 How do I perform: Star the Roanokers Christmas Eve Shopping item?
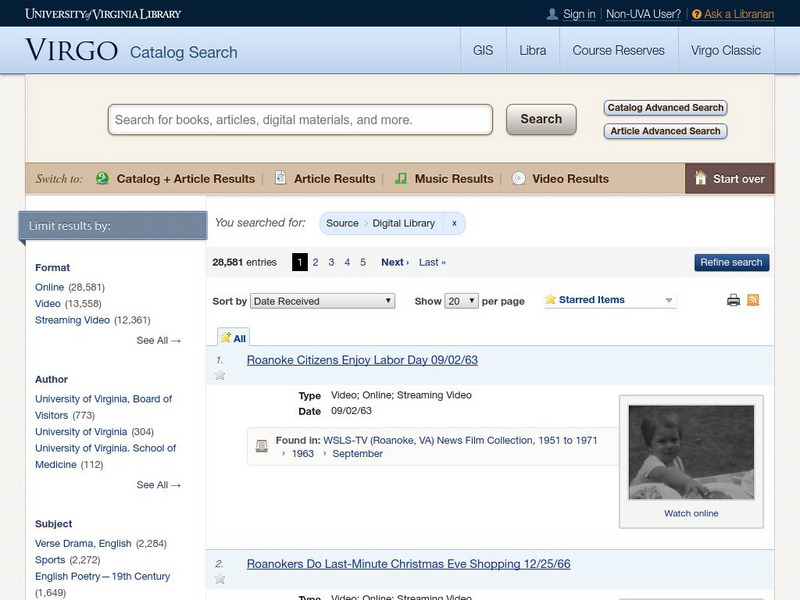(x=220, y=579)
